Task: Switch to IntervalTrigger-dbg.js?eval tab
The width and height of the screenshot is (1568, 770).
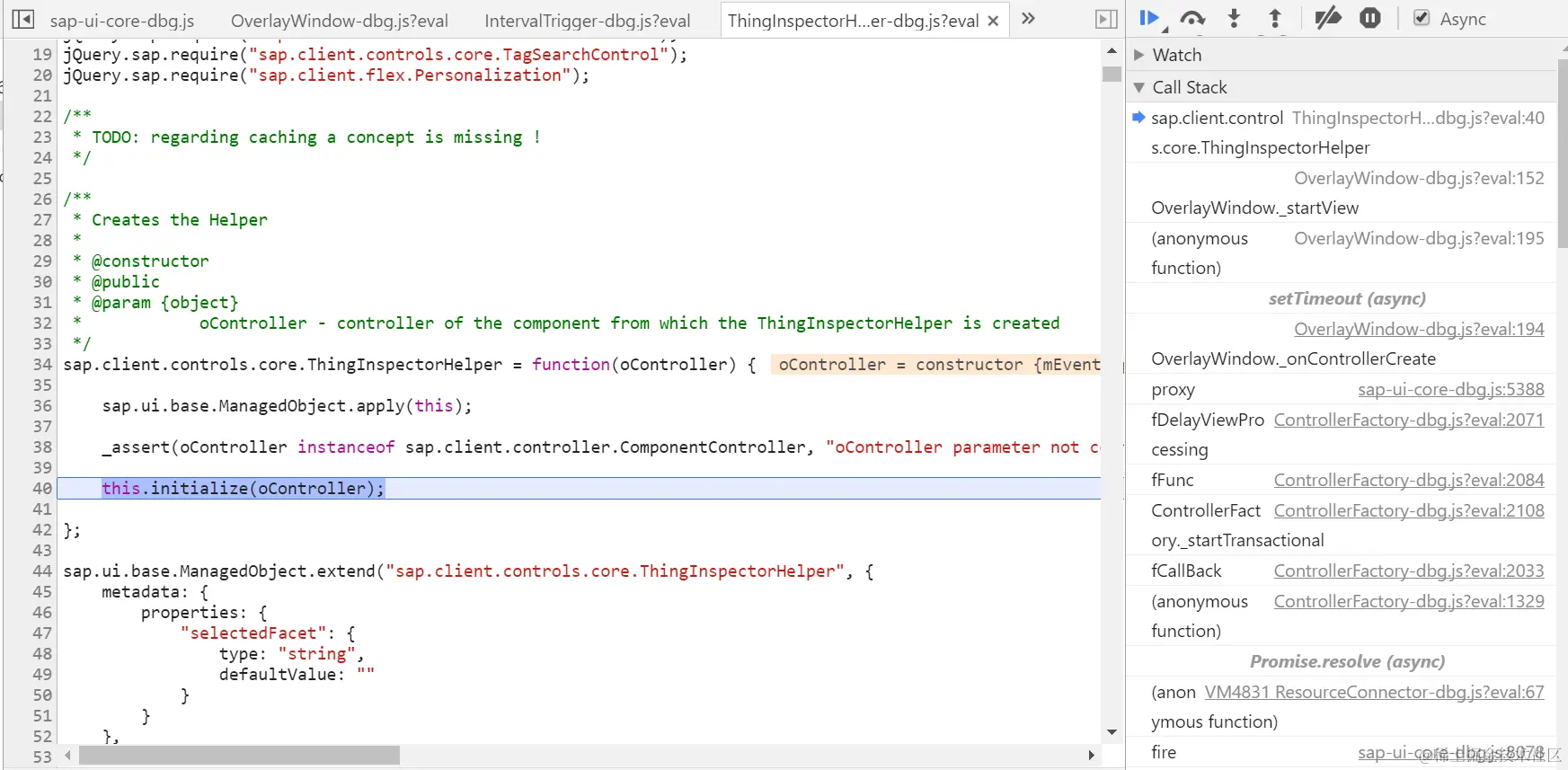Action: (588, 20)
